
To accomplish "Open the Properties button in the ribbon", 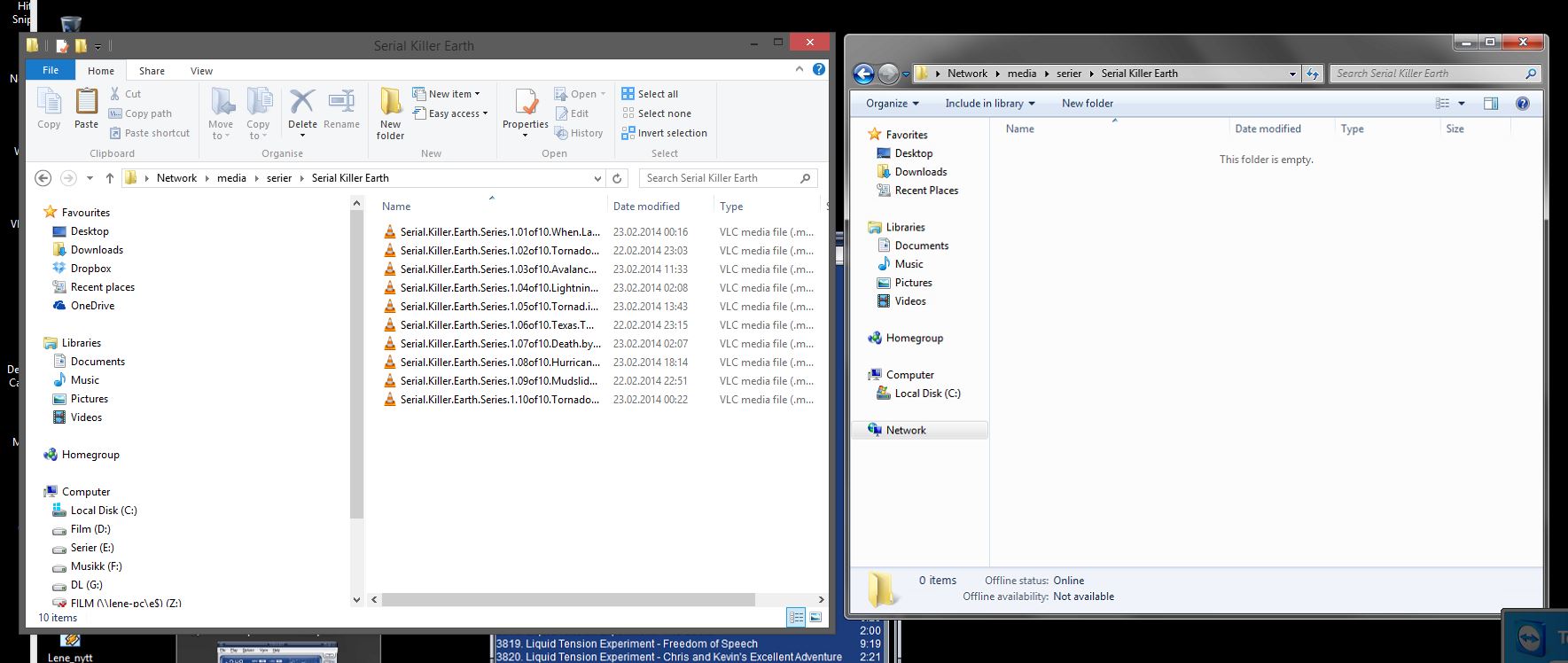I will point(526,111).
